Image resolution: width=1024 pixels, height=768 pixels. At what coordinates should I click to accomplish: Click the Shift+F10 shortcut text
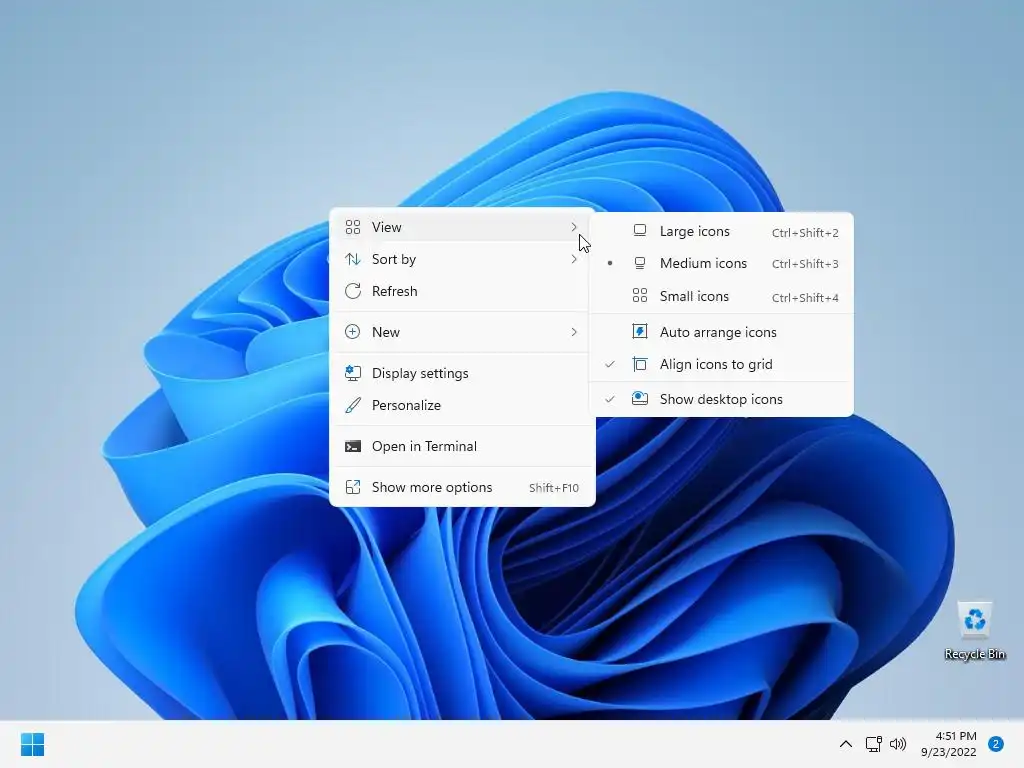554,488
